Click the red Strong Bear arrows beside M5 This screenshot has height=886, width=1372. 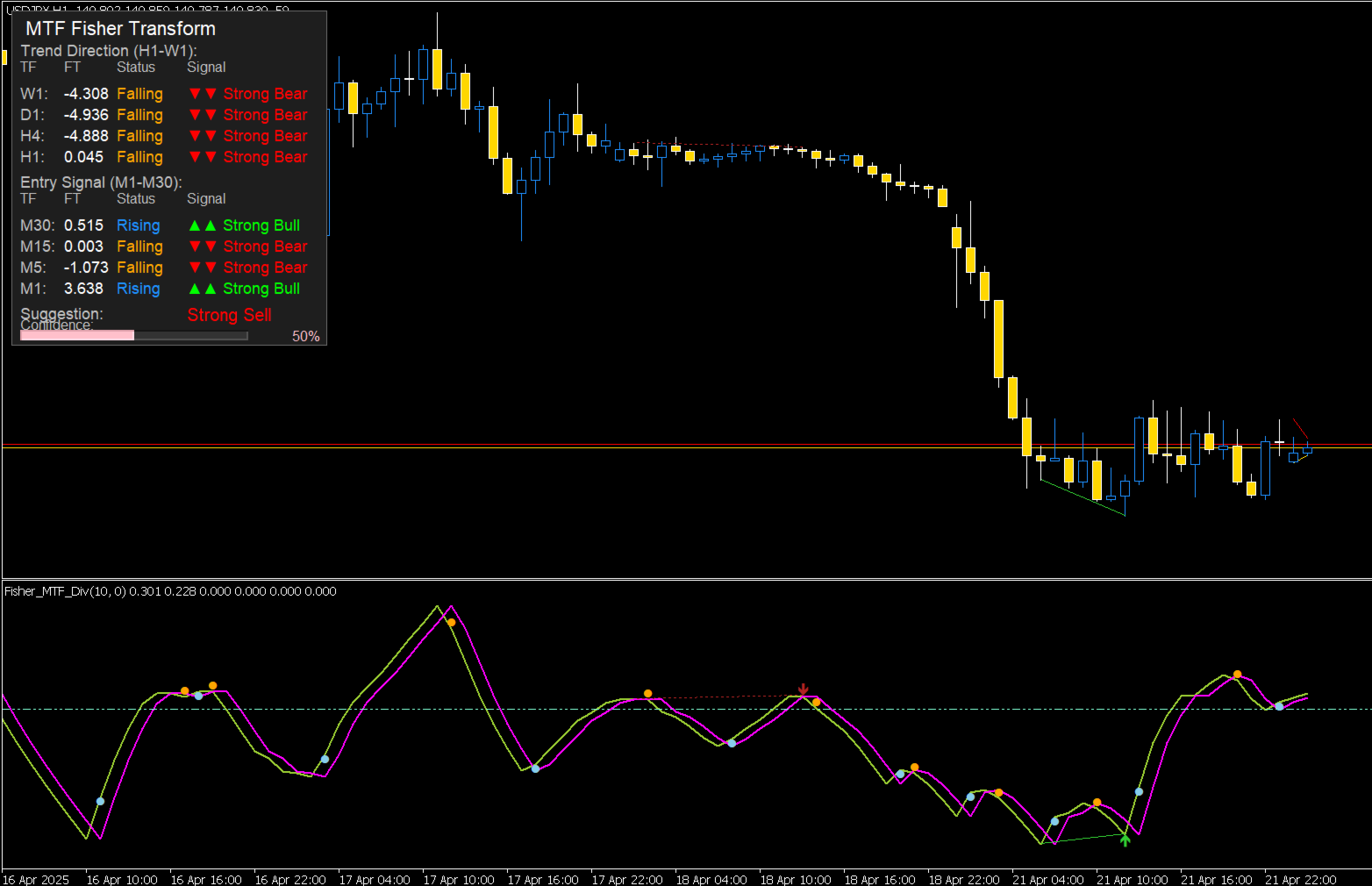coord(201,268)
